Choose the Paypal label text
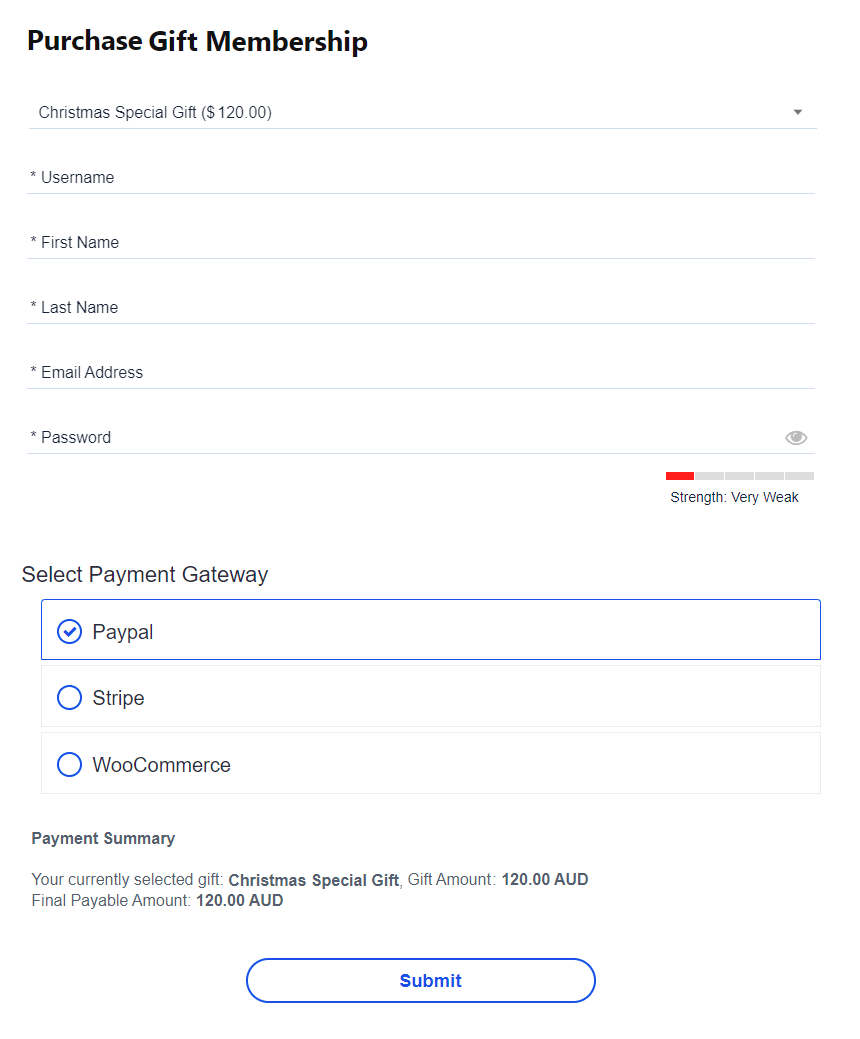The height and width of the screenshot is (1039, 860). (123, 632)
